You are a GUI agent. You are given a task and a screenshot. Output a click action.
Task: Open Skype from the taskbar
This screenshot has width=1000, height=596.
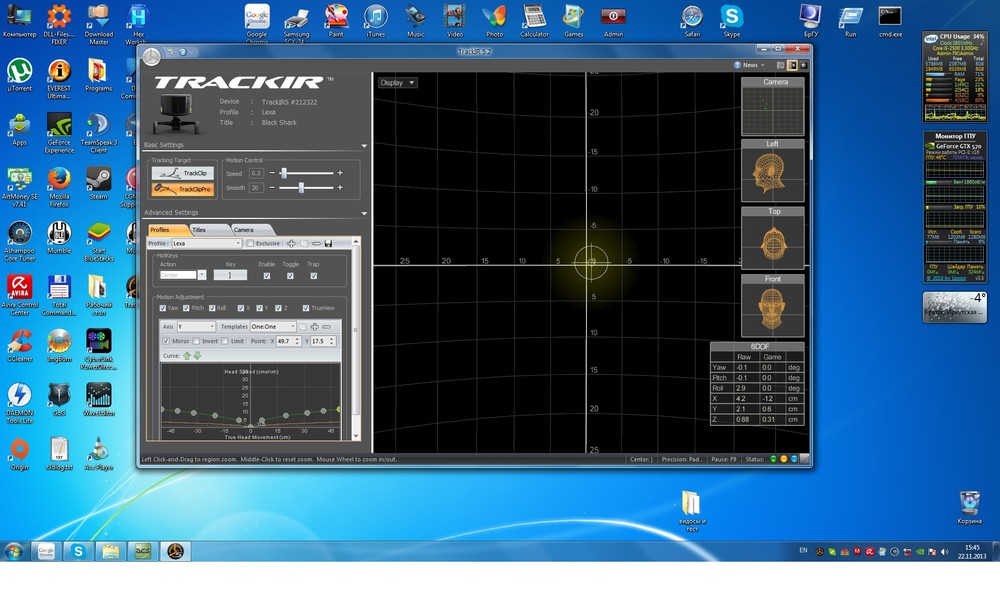tap(78, 551)
